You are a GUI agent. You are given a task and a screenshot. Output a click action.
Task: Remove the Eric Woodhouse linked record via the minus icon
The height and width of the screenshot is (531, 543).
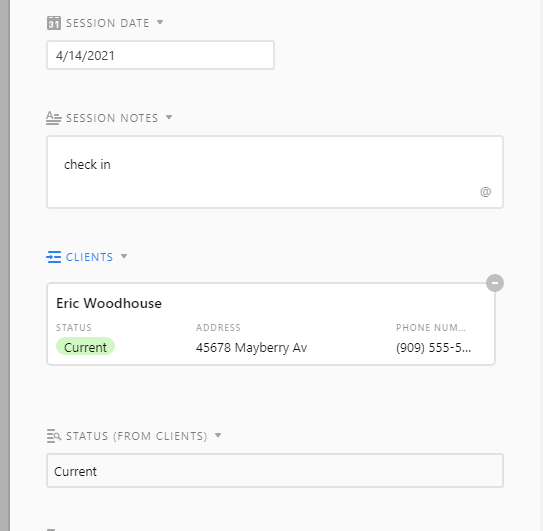point(495,283)
